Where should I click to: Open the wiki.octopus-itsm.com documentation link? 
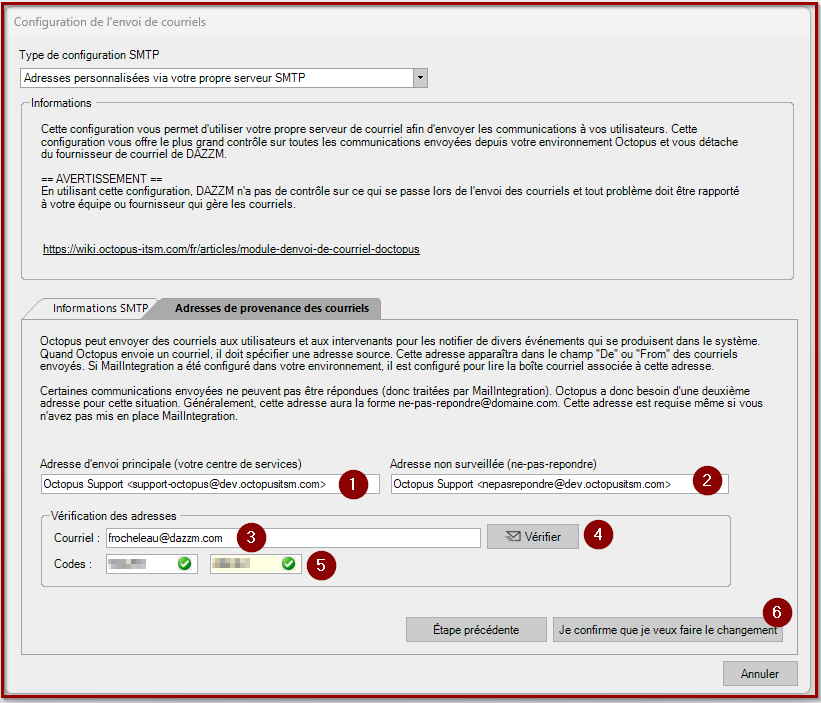(x=231, y=249)
